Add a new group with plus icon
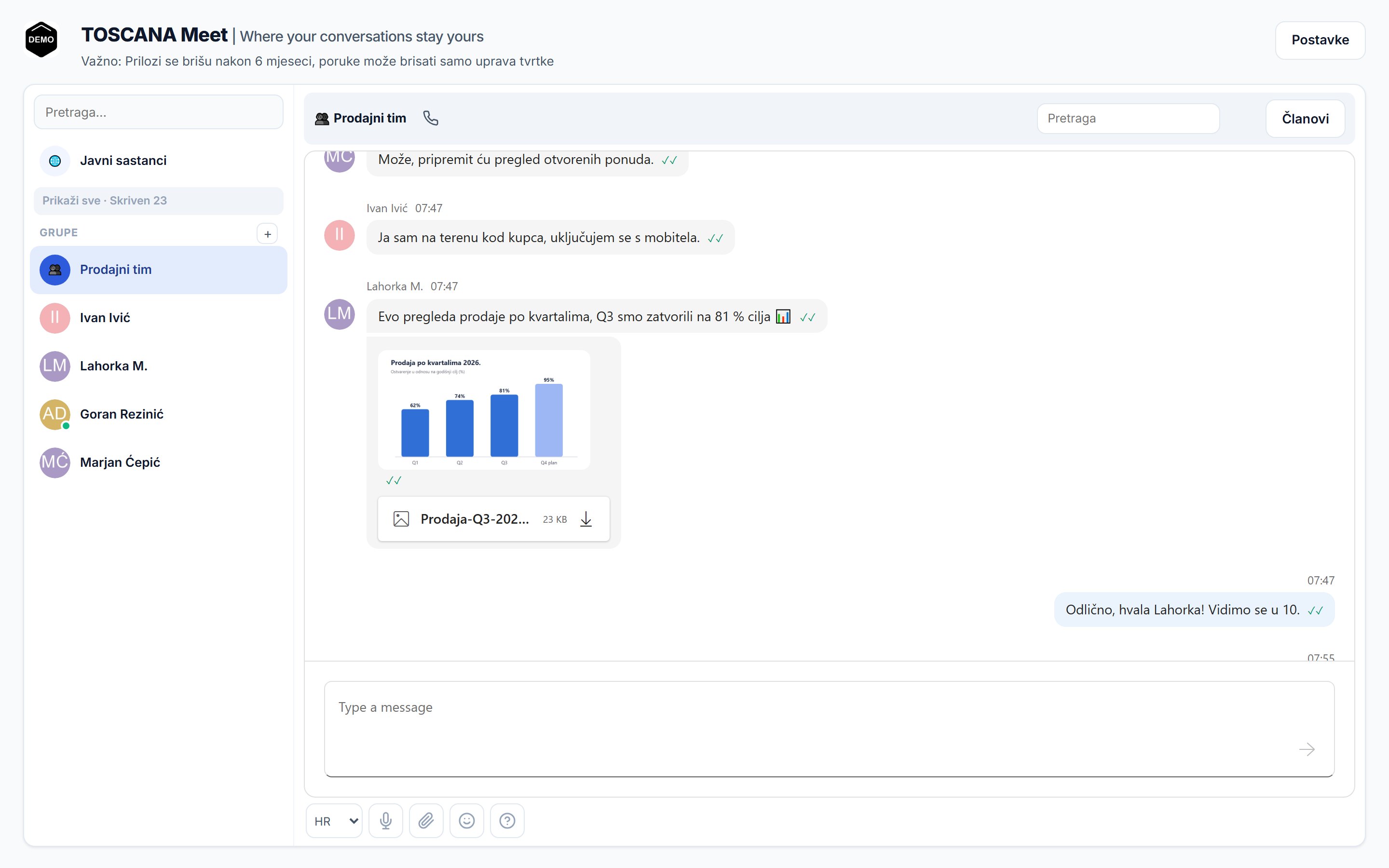The image size is (1389, 868). pyautogui.click(x=268, y=234)
